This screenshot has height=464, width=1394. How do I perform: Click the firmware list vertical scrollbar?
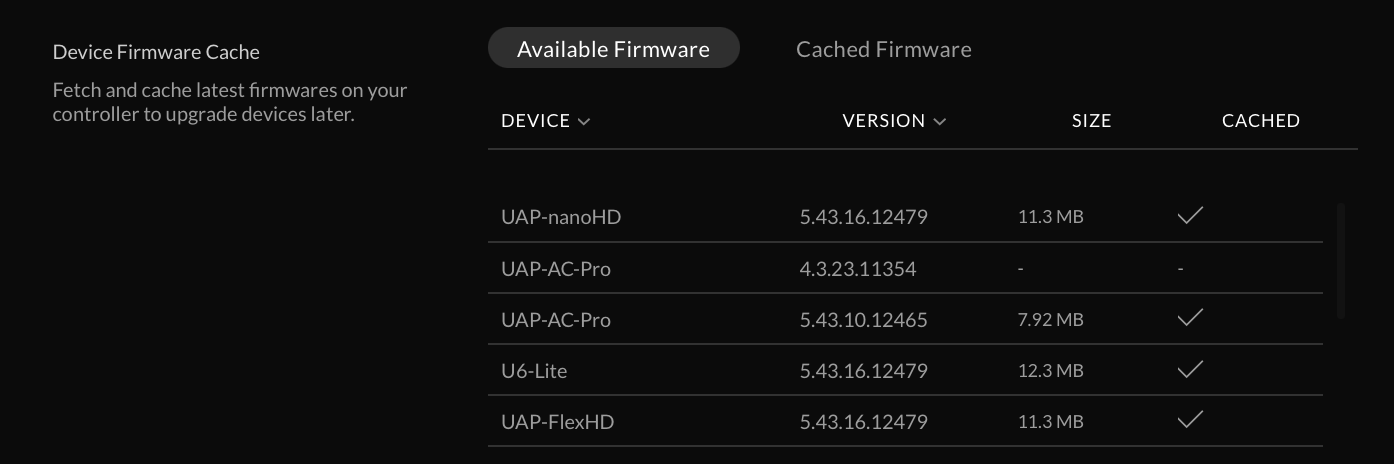pyautogui.click(x=1341, y=260)
